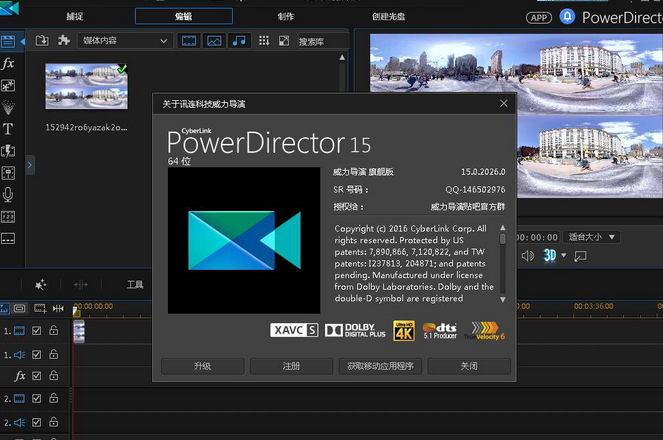
Task: Toggle audio track 2 enable checkbox
Action: click(37, 422)
